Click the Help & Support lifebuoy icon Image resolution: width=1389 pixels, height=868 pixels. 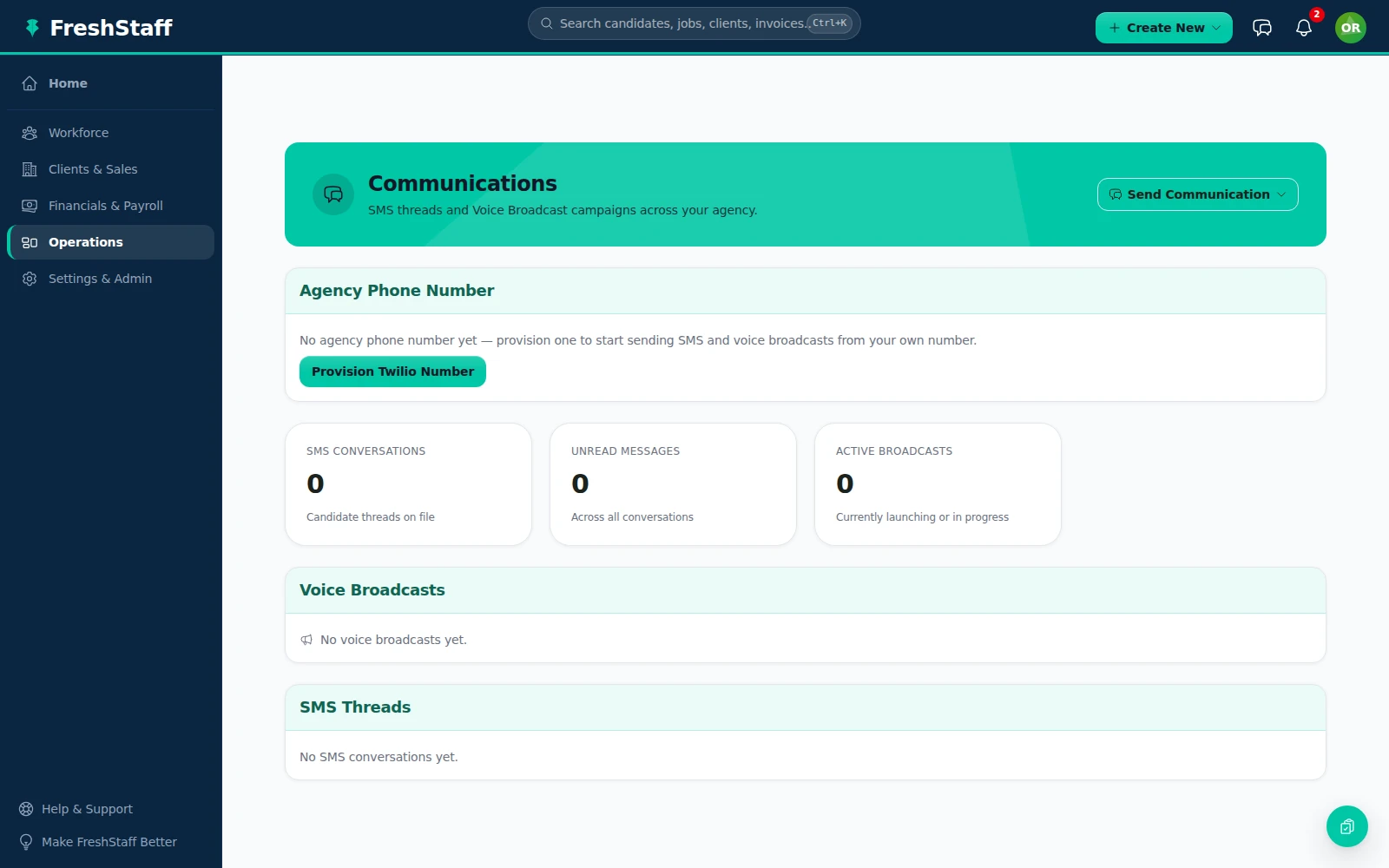click(26, 809)
